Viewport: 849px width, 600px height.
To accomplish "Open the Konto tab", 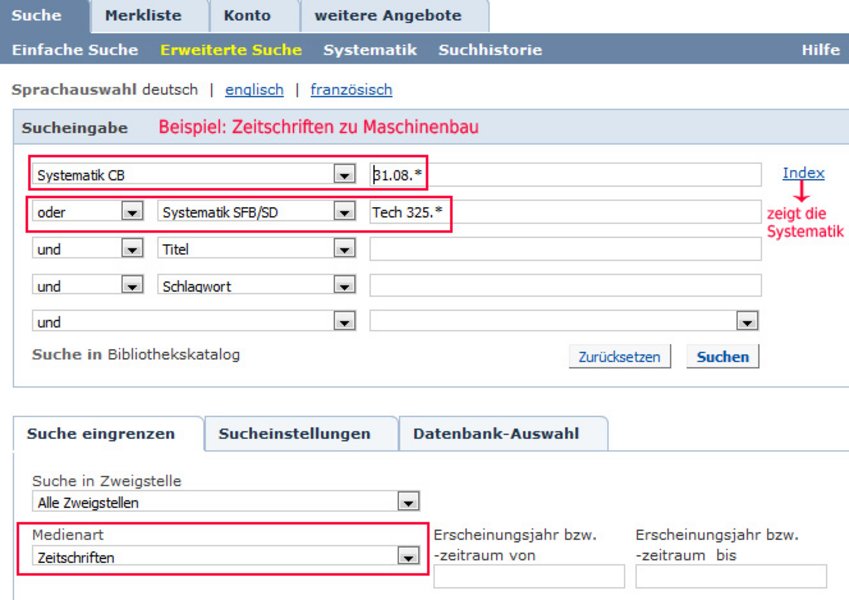I will point(247,16).
